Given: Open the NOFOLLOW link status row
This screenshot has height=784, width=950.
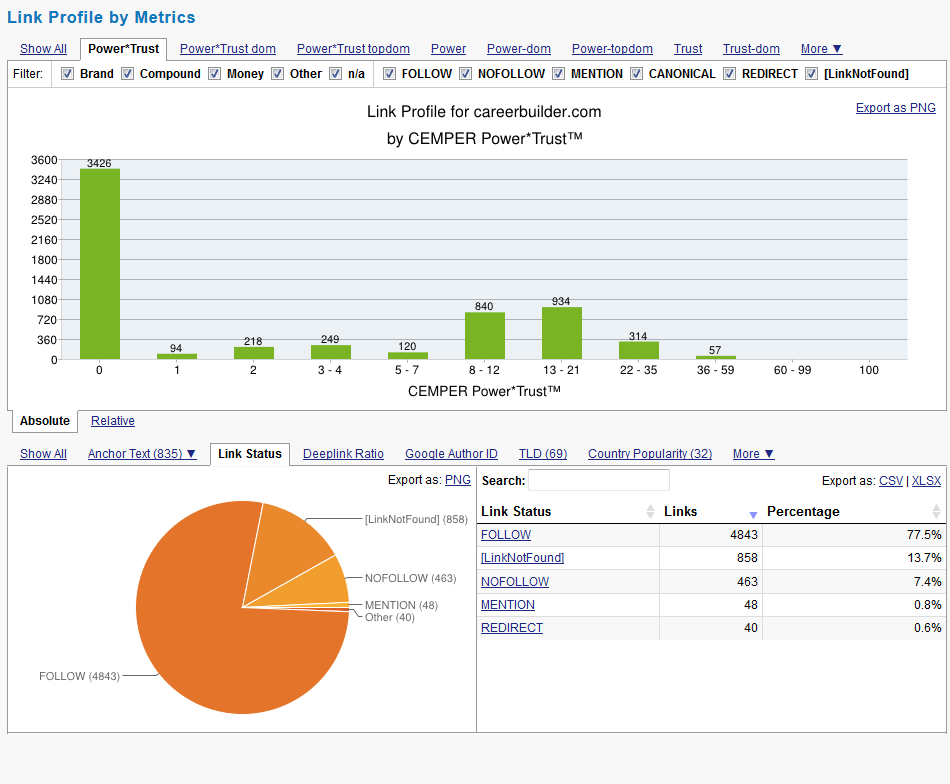Looking at the screenshot, I should click(515, 582).
